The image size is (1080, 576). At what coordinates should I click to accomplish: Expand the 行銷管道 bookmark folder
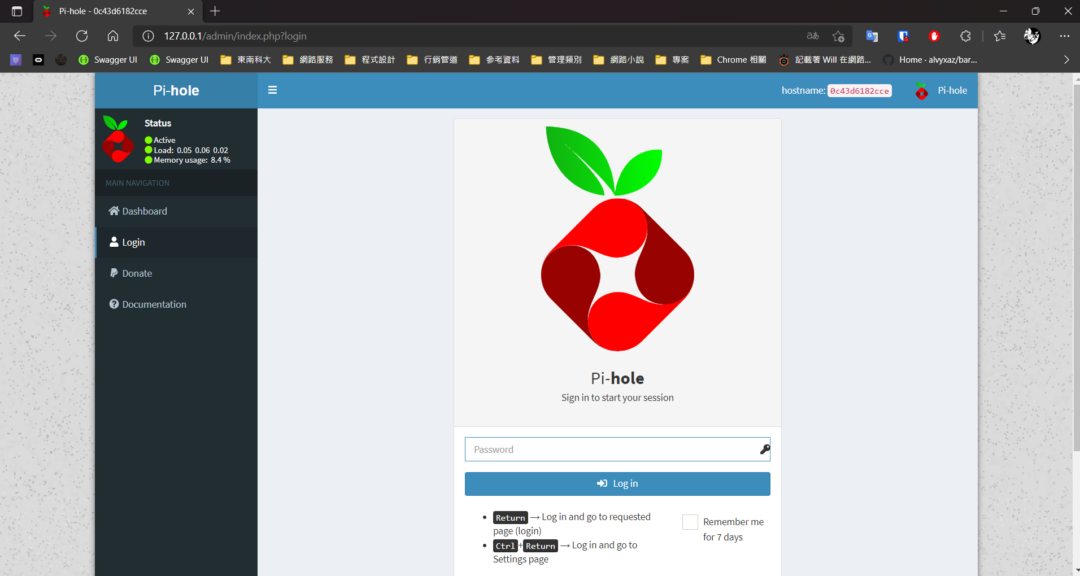coord(432,60)
